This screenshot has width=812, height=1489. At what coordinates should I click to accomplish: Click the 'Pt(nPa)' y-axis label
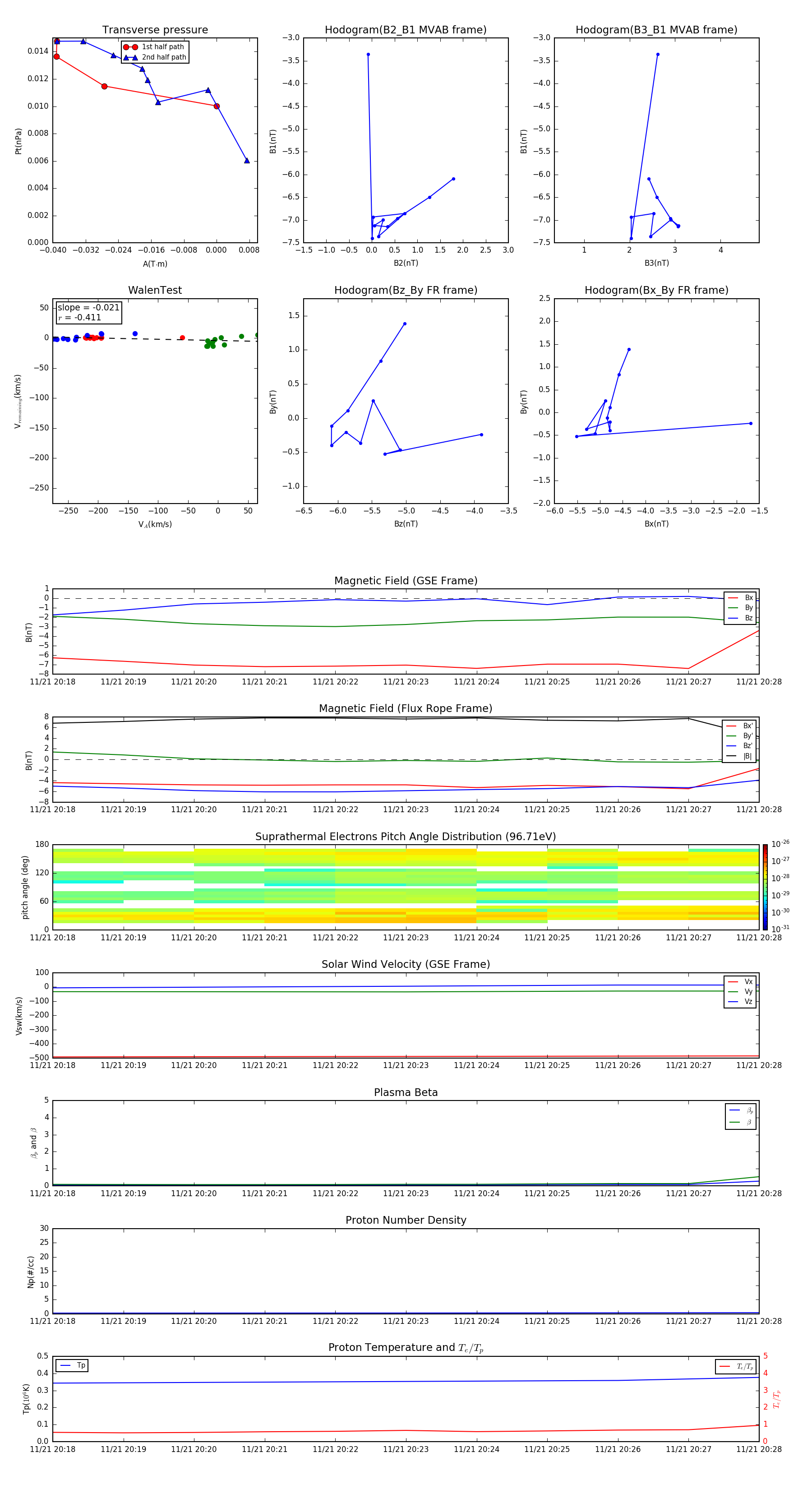coord(18,140)
